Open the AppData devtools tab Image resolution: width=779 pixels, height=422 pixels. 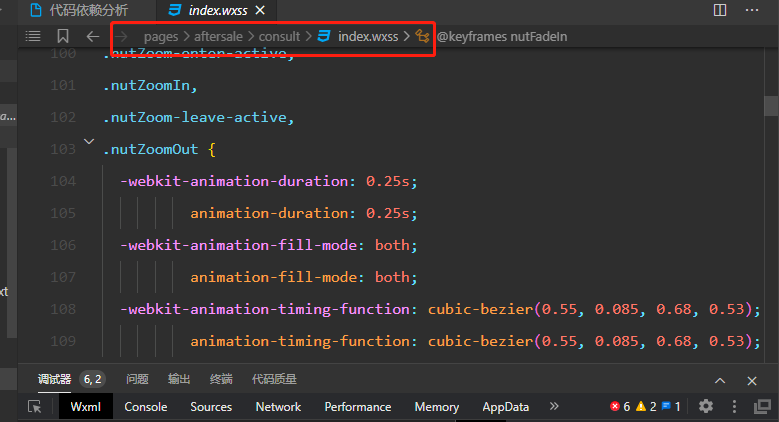(506, 407)
